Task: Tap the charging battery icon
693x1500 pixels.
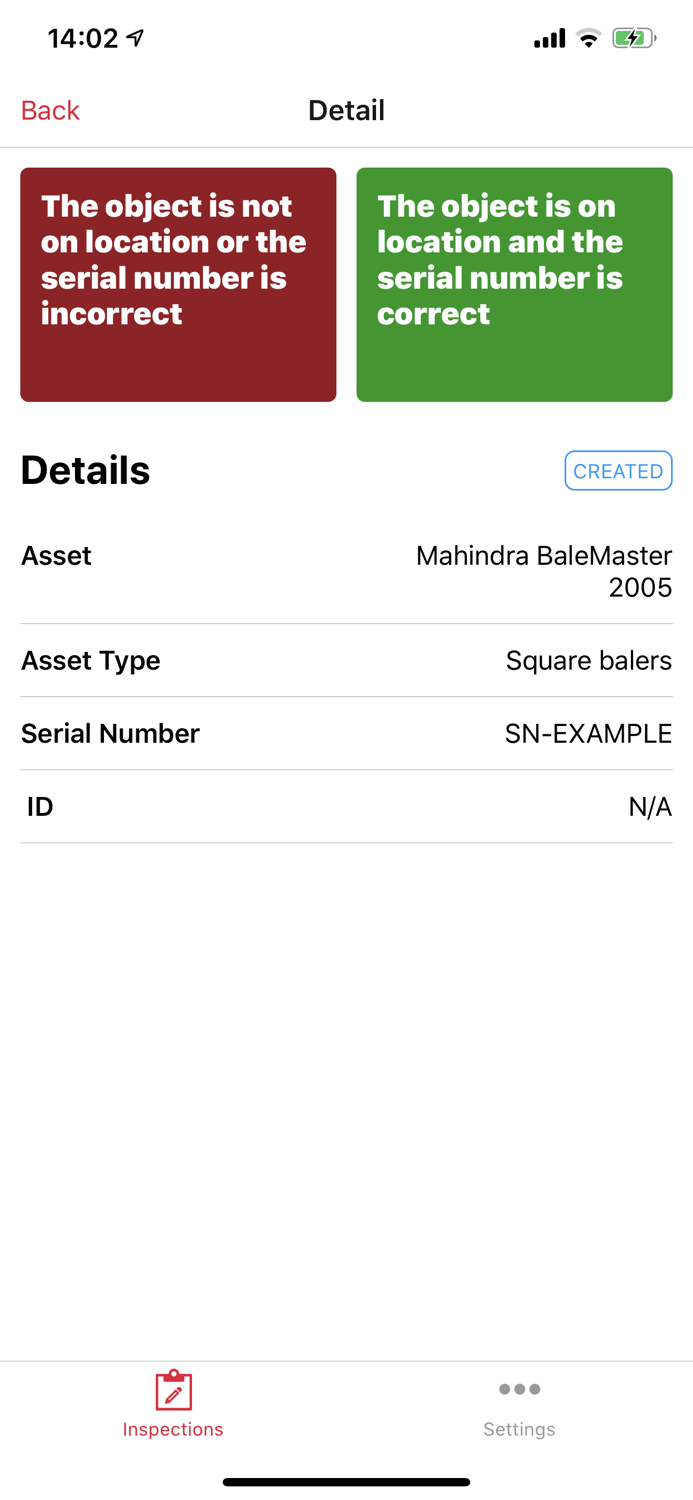Action: pyautogui.click(x=632, y=38)
